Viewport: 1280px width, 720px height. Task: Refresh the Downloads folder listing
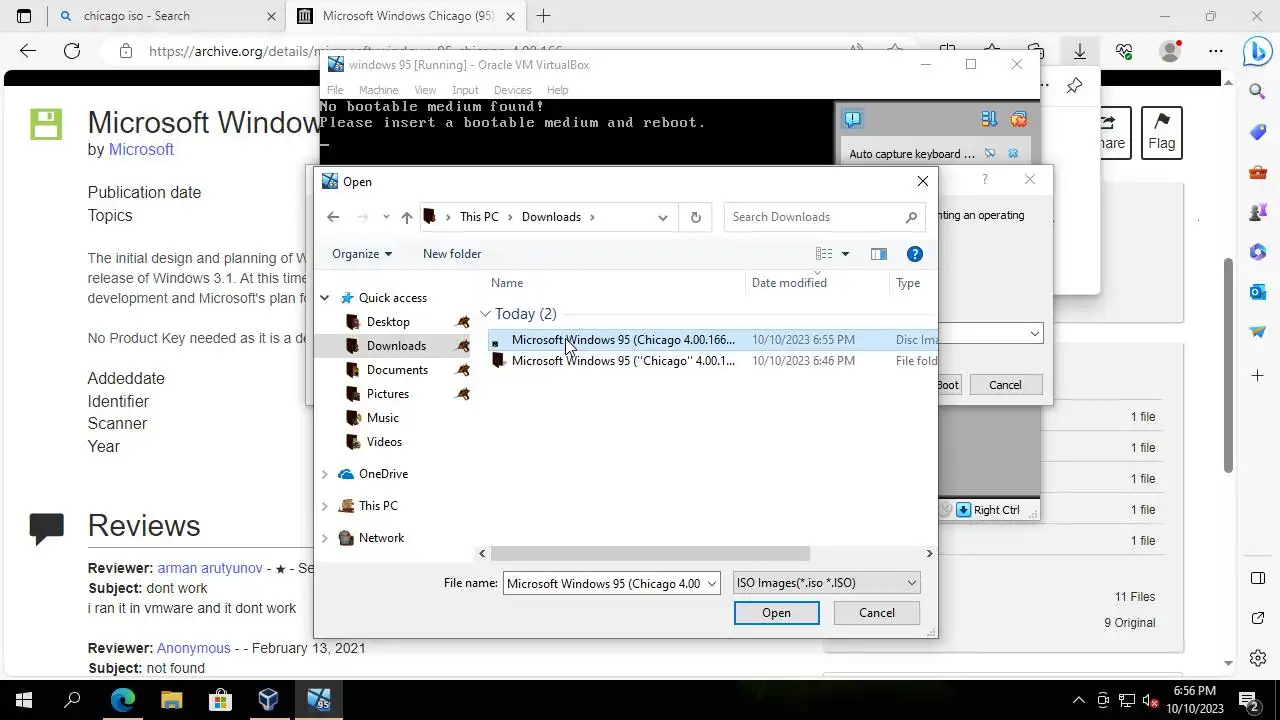point(696,217)
